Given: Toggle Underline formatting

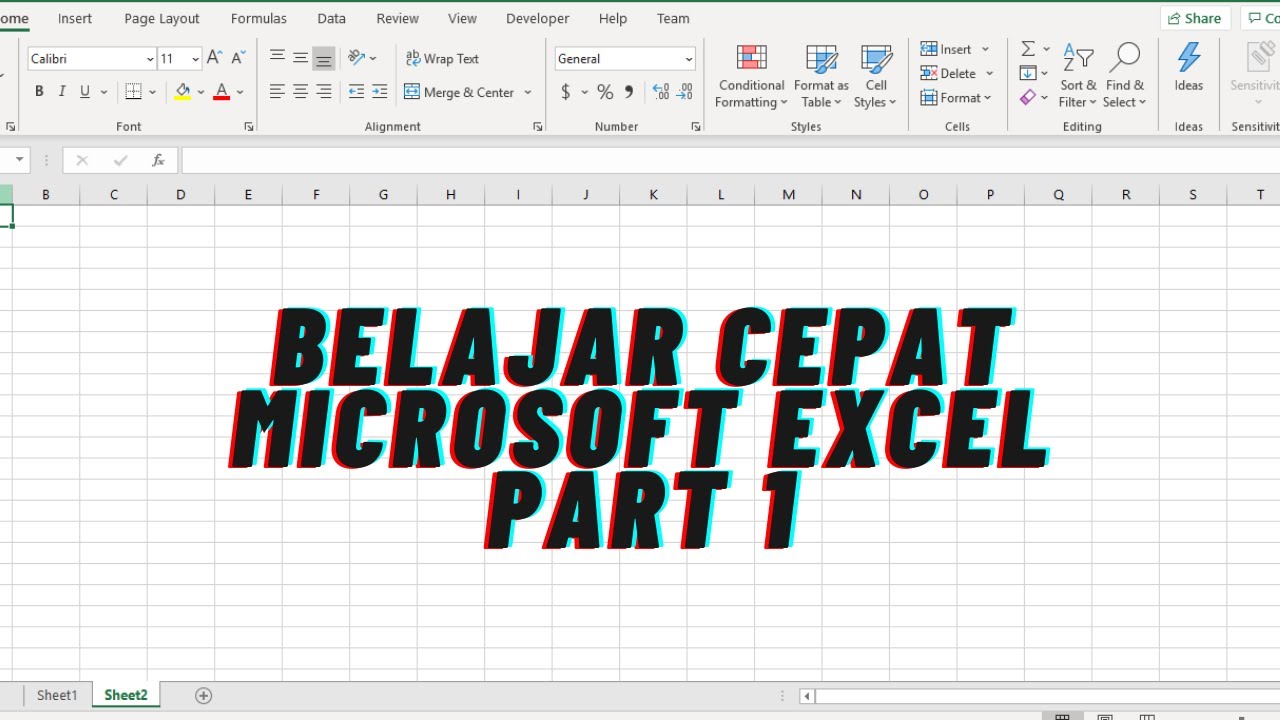Looking at the screenshot, I should [85, 92].
